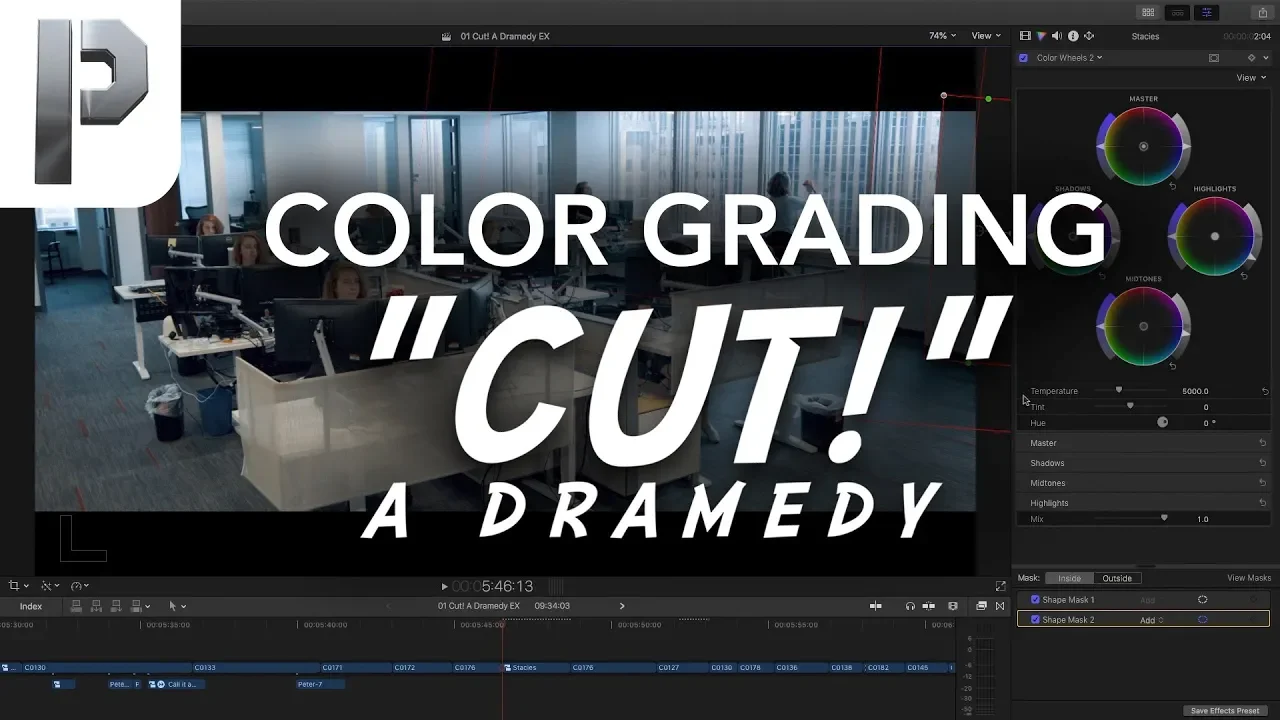Show or hide the timeline button

1178,12
